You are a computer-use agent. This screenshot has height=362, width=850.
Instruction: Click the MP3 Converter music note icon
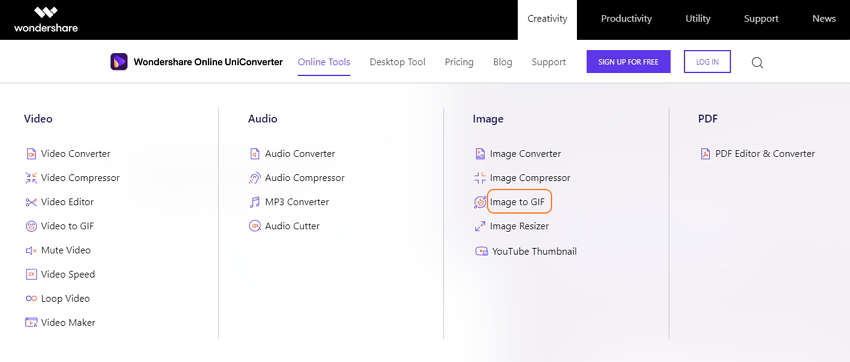[x=255, y=202]
